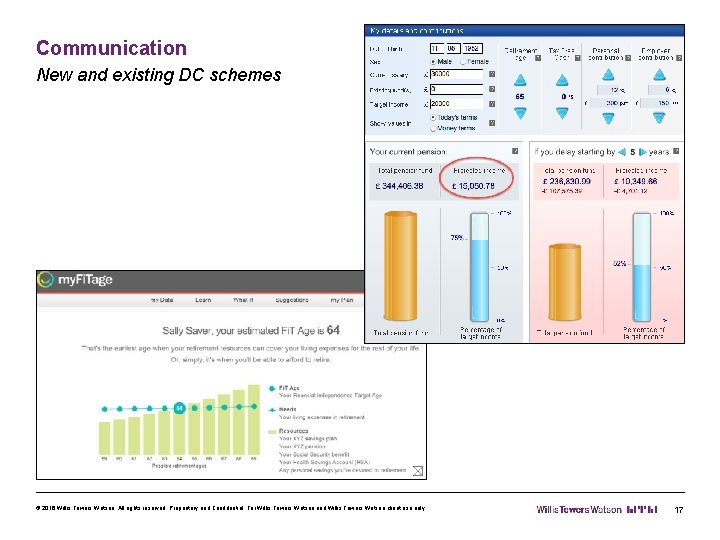
Task: Open help icon beside Employer contribution
Action: (679, 58)
